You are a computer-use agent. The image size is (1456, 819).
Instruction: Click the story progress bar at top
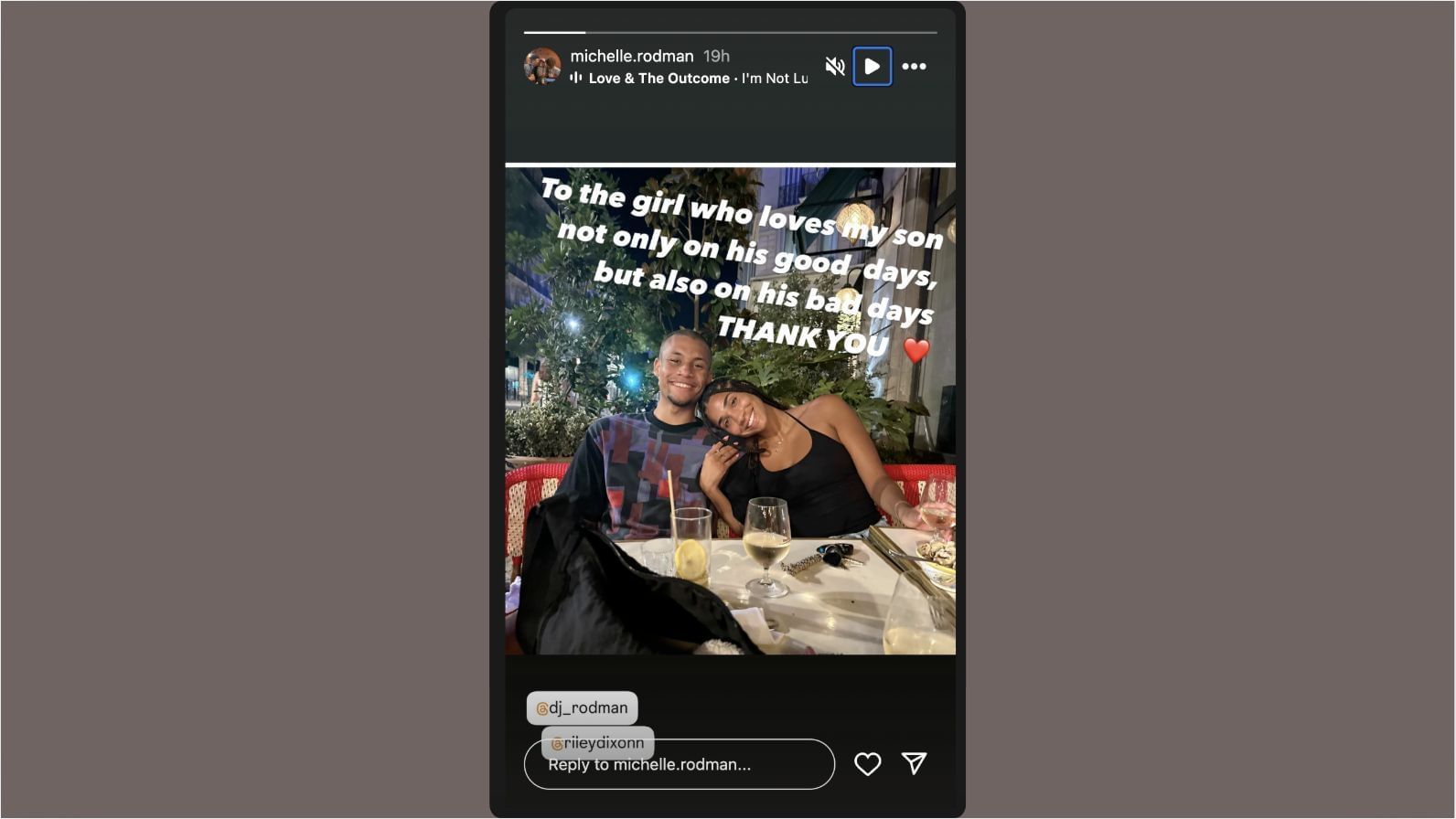click(x=730, y=32)
